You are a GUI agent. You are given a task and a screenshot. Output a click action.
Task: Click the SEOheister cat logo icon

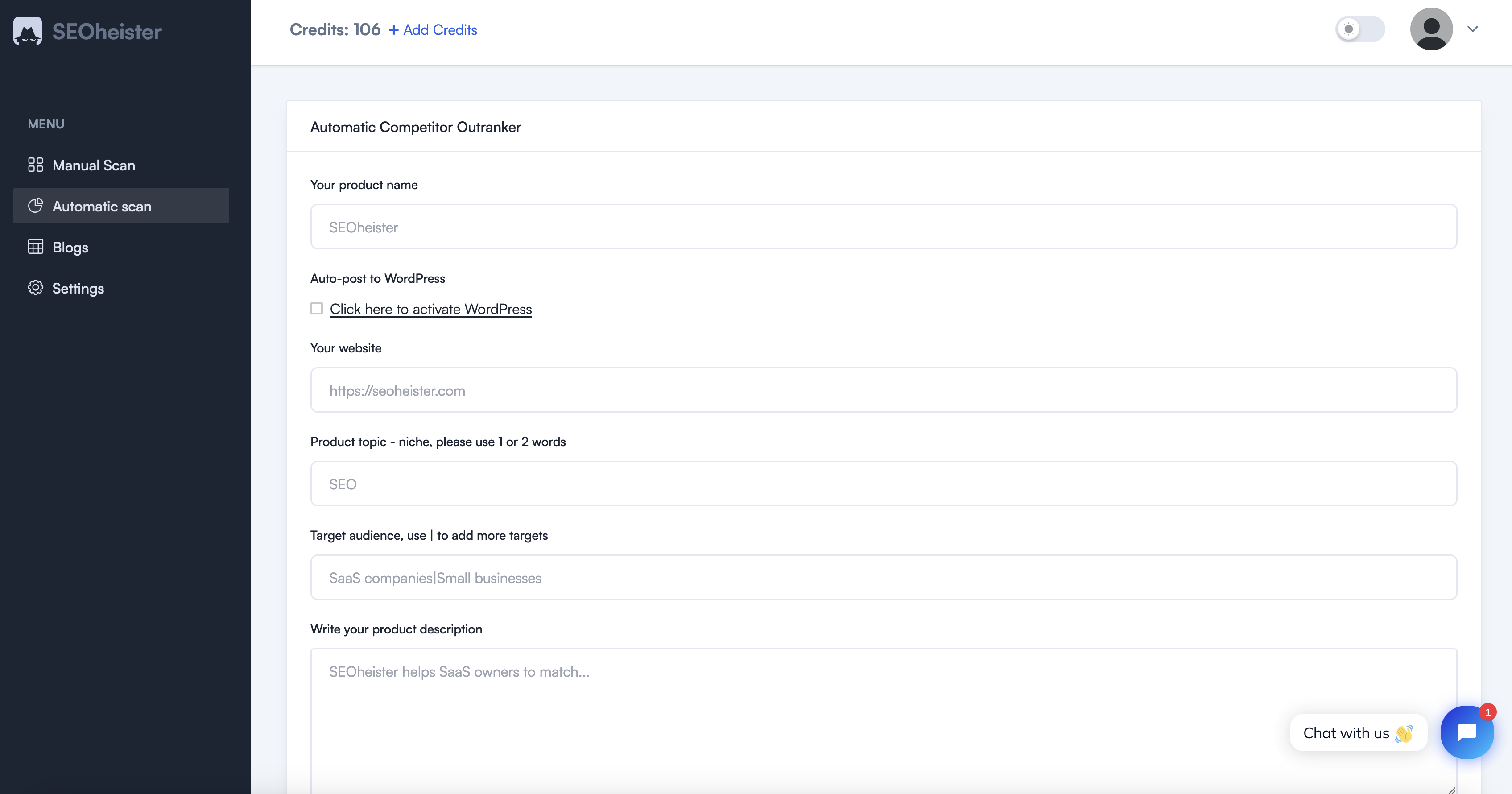pyautogui.click(x=28, y=30)
